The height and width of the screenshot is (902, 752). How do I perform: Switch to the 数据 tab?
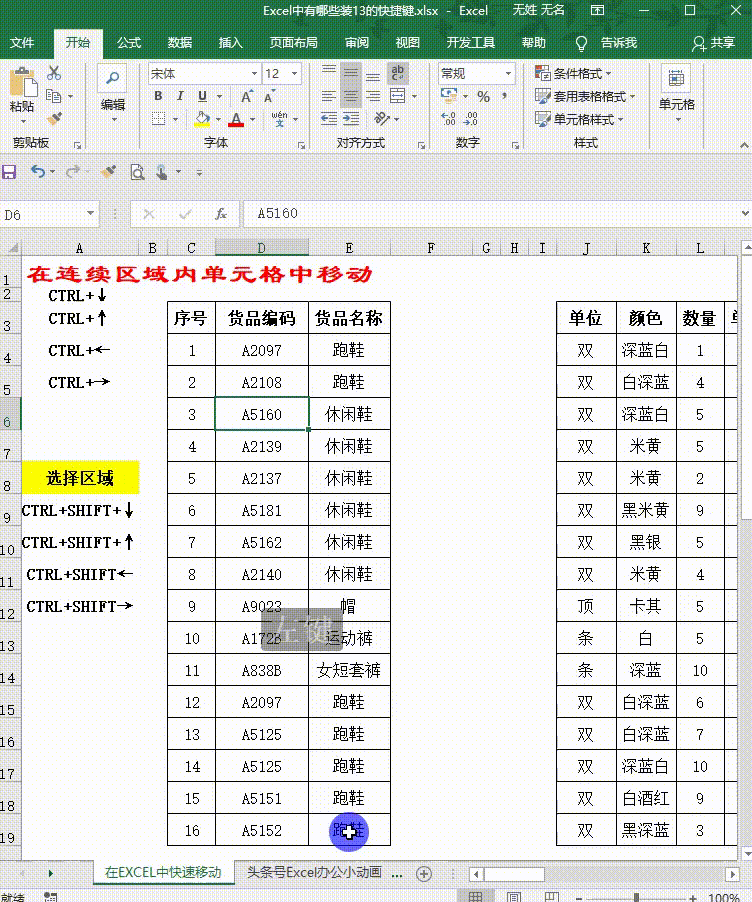point(180,43)
